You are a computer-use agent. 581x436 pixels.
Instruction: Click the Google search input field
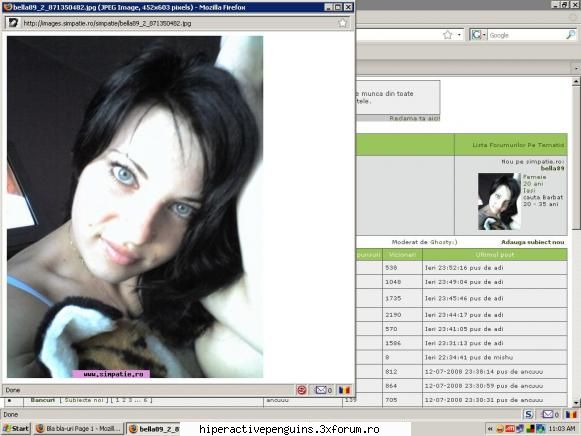526,35
